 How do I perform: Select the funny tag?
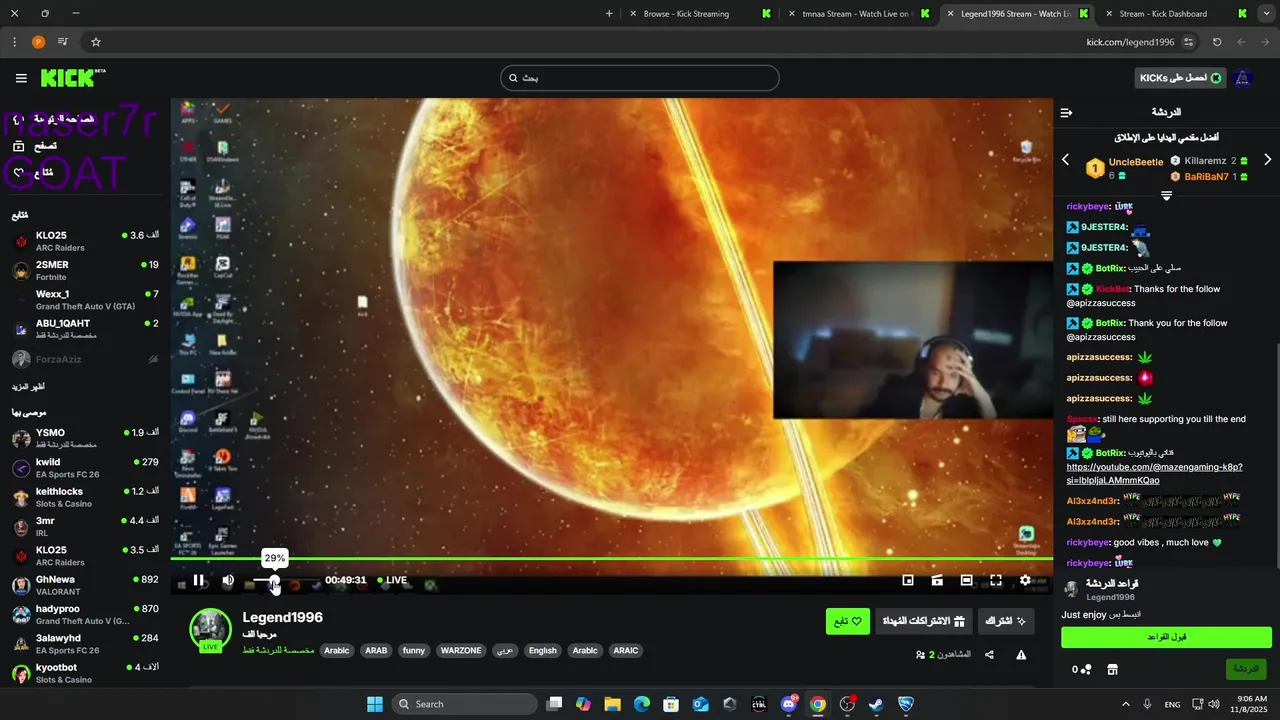(x=413, y=650)
